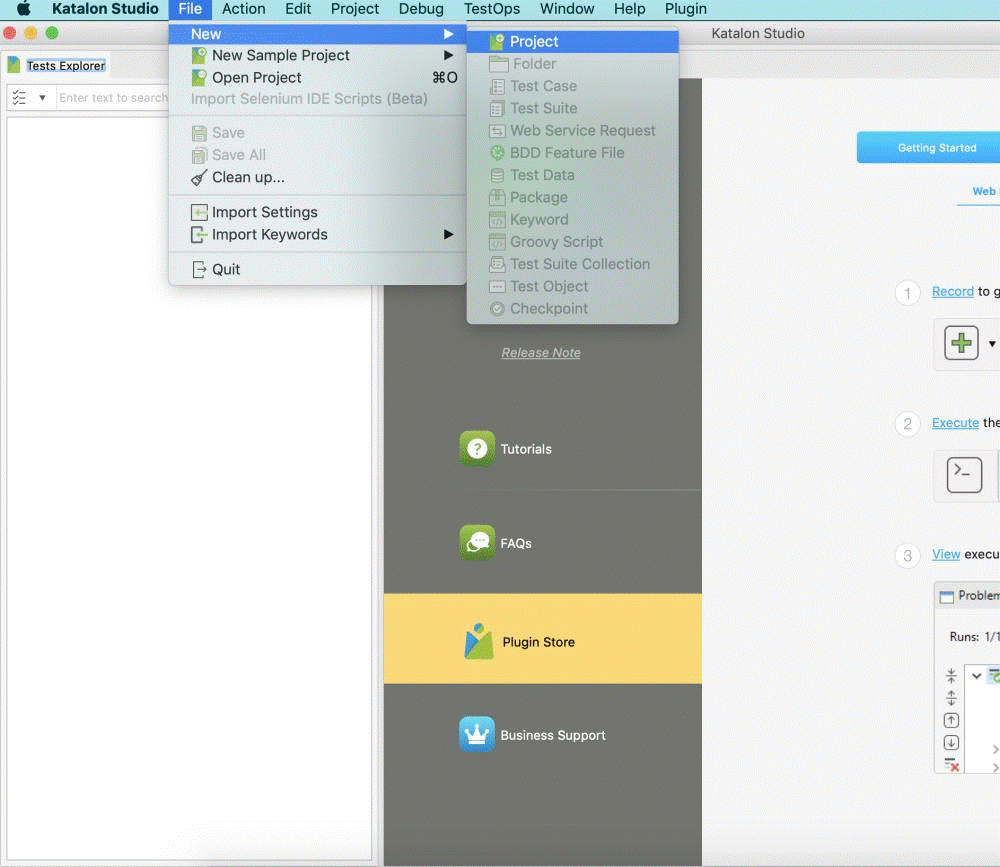The image size is (1000, 867).
Task: Open the FAQs section
Action: coord(516,544)
